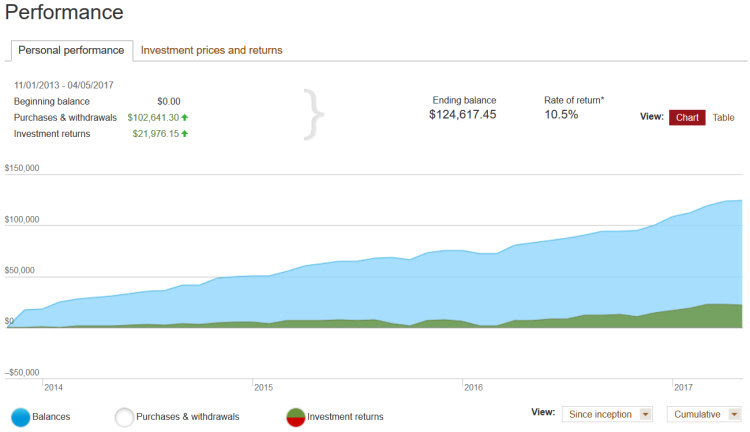Switch to Table view
Image resolution: width=750 pixels, height=432 pixels.
pyautogui.click(x=723, y=117)
